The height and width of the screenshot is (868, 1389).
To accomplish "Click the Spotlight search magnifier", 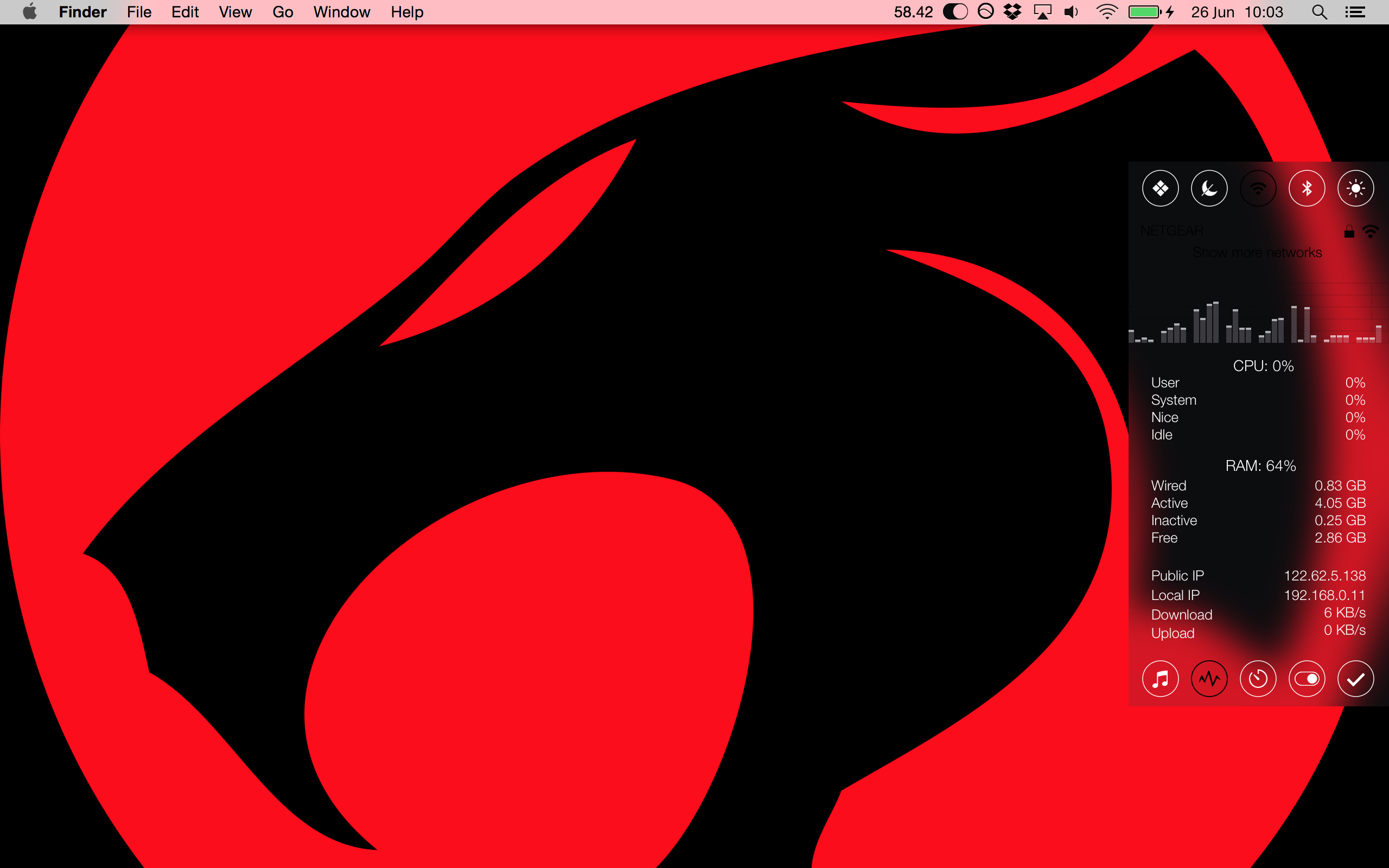I will pyautogui.click(x=1319, y=12).
